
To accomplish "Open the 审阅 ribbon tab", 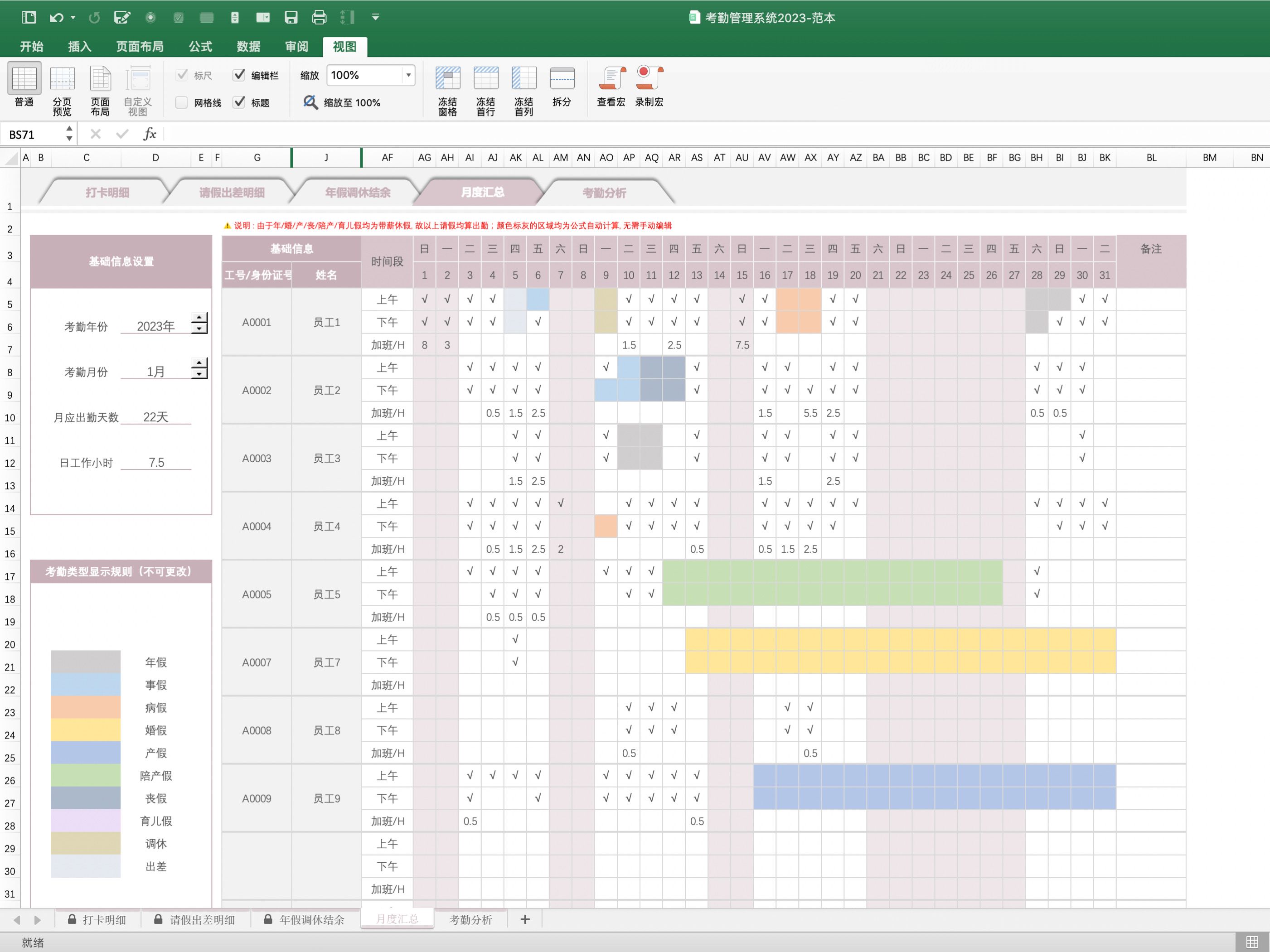I will tap(296, 47).
